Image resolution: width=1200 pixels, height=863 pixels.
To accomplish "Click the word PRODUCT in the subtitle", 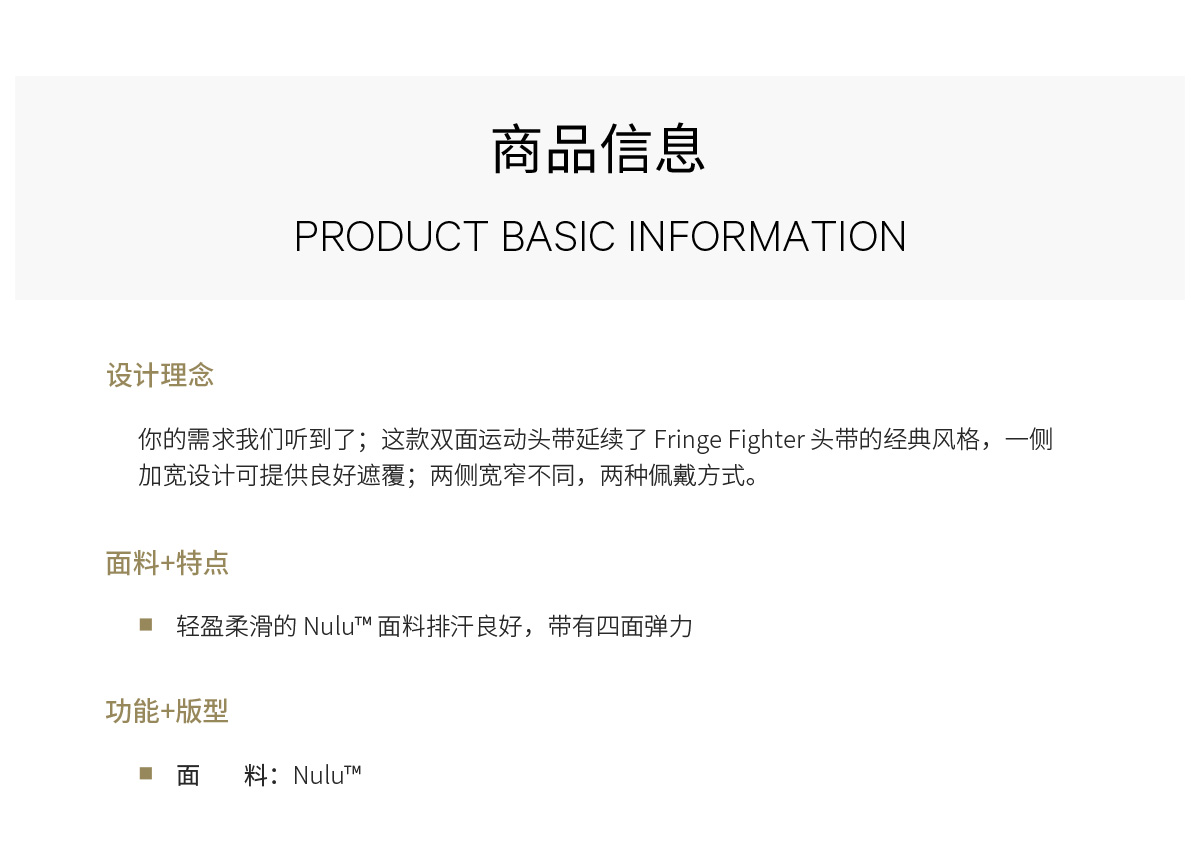I will point(391,237).
